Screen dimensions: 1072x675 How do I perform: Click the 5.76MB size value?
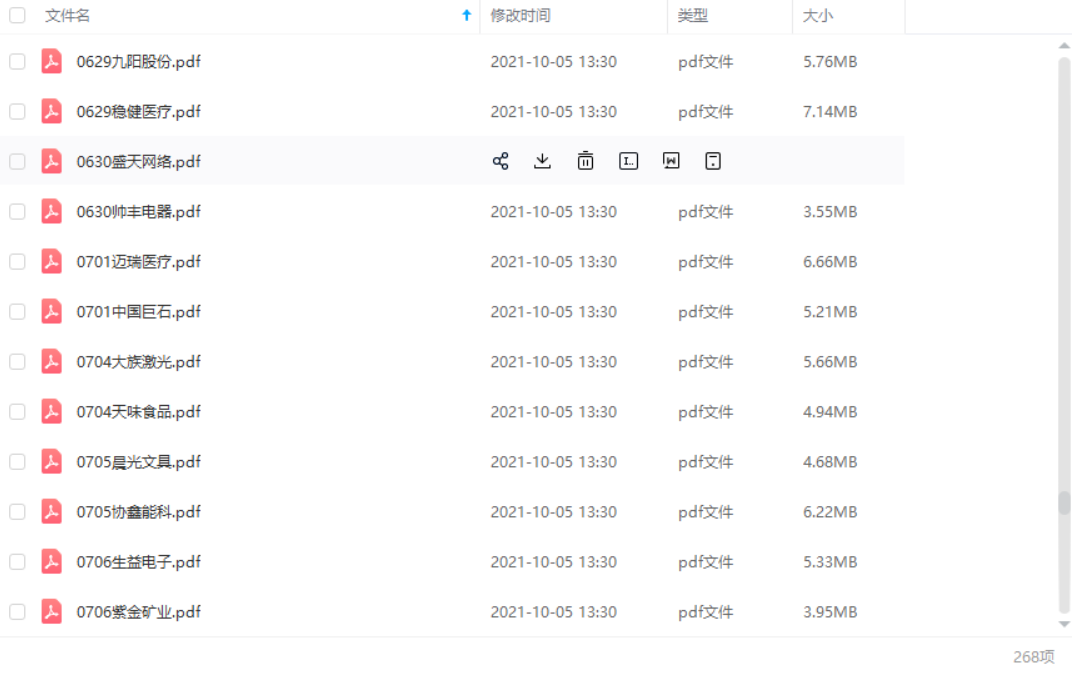pos(830,62)
